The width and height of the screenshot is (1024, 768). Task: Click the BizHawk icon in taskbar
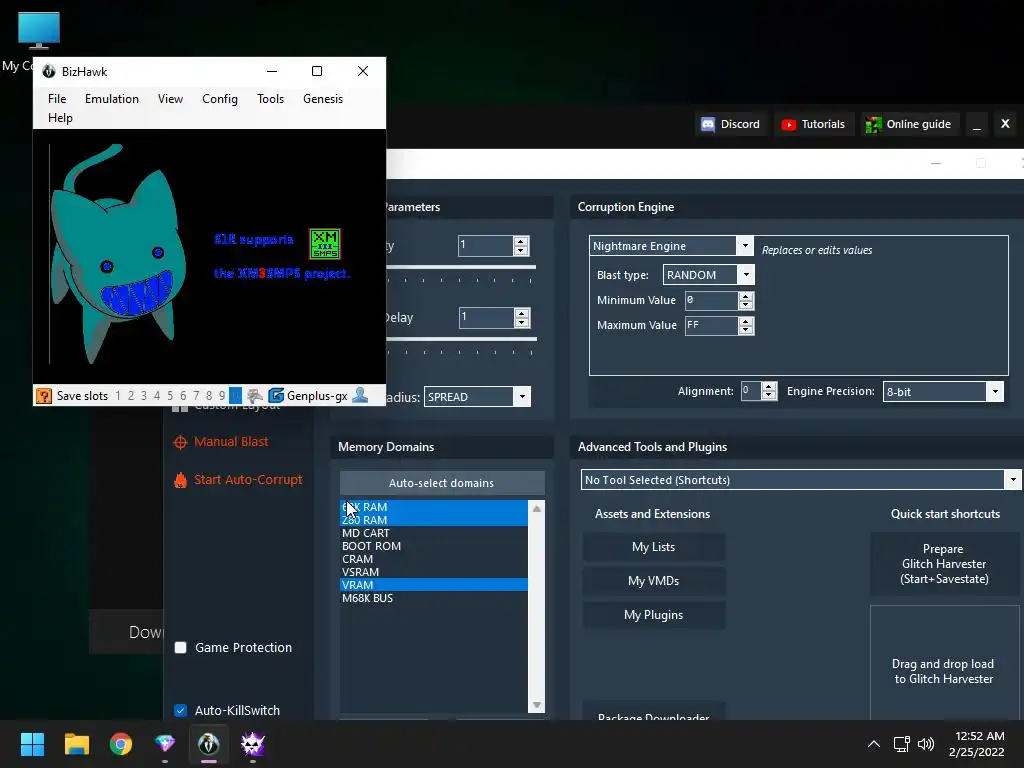(x=208, y=743)
